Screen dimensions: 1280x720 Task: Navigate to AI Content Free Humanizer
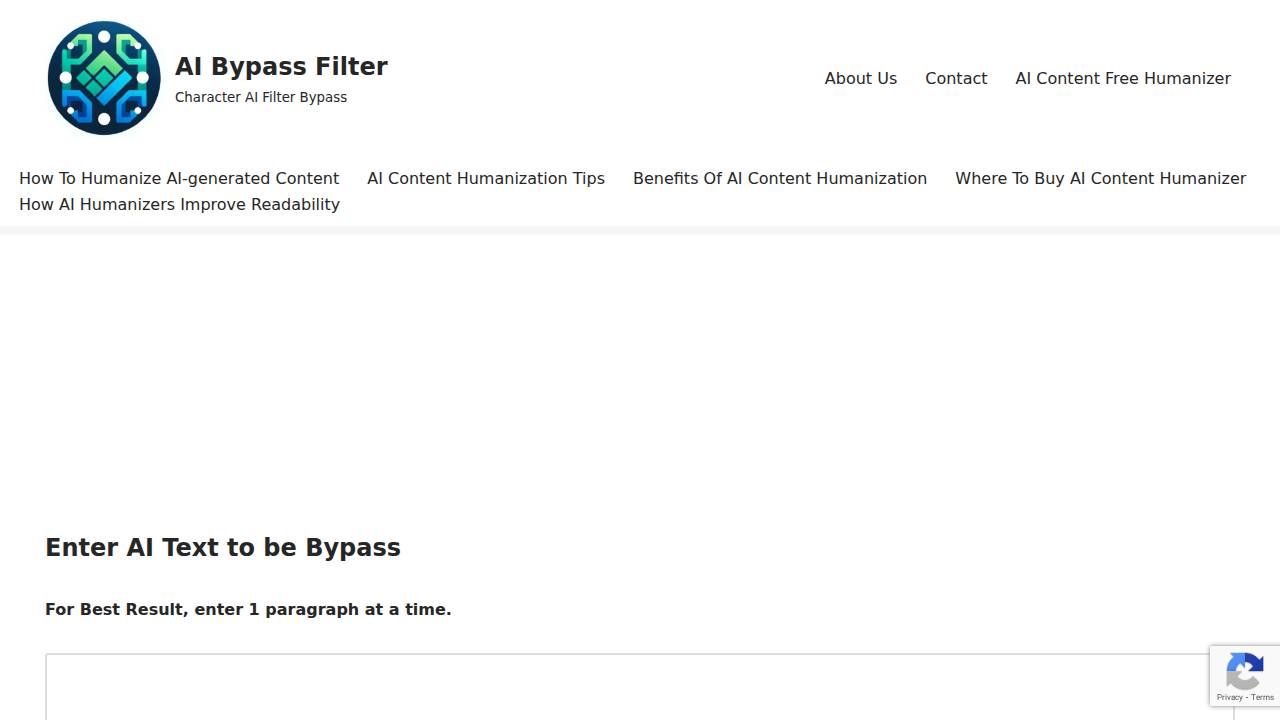[x=1122, y=78]
